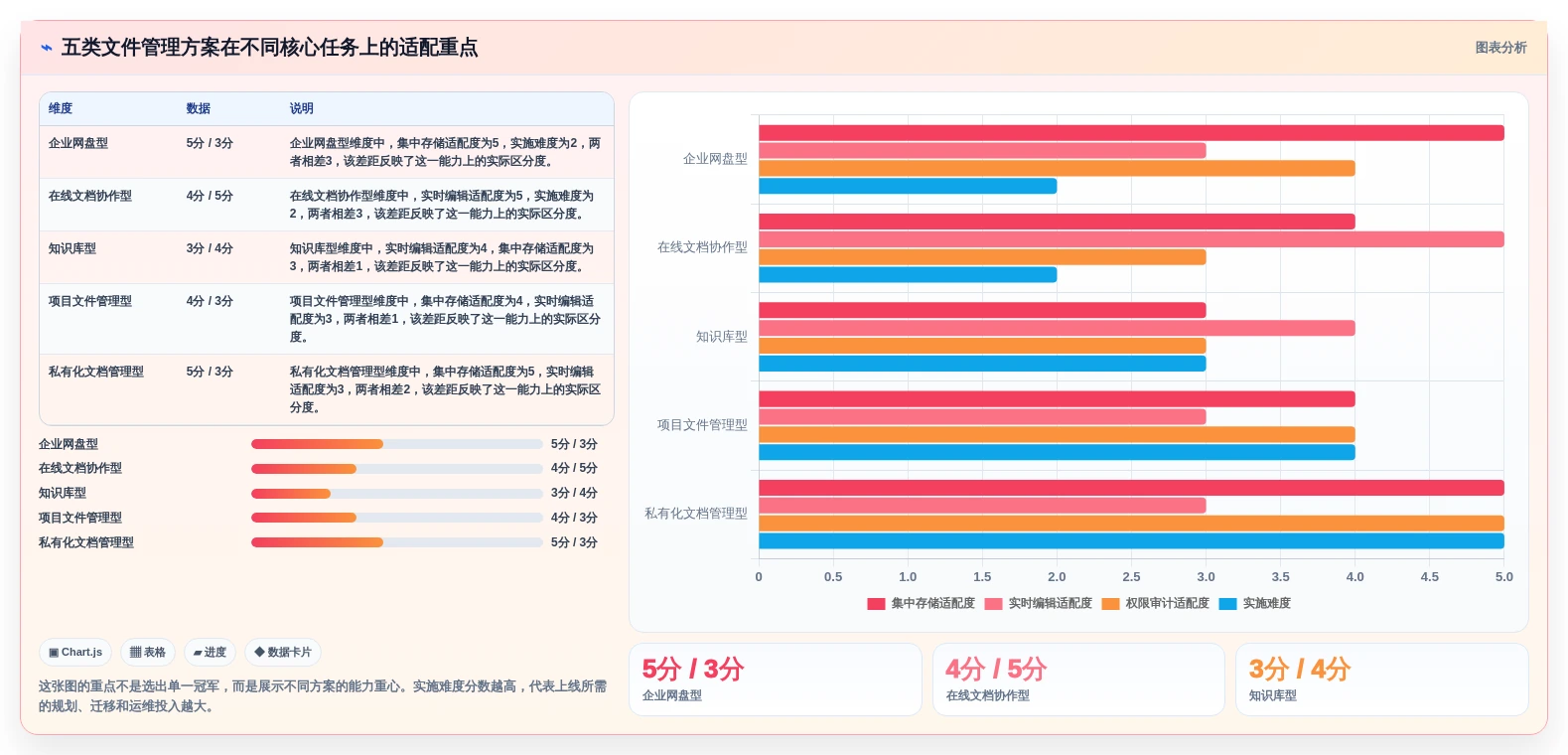Image resolution: width=1568 pixels, height=755 pixels.
Task: Click the 私有化文档管理型 progress bar
Action: (397, 542)
